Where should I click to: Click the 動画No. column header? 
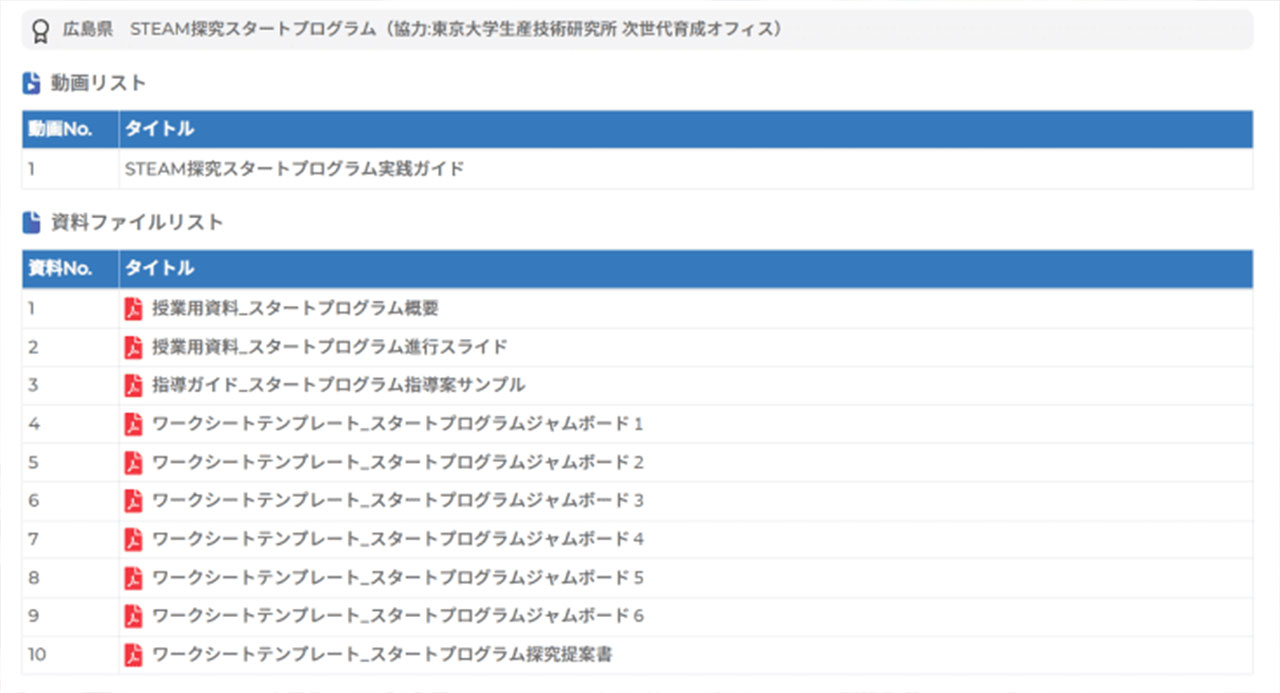pyautogui.click(x=60, y=129)
